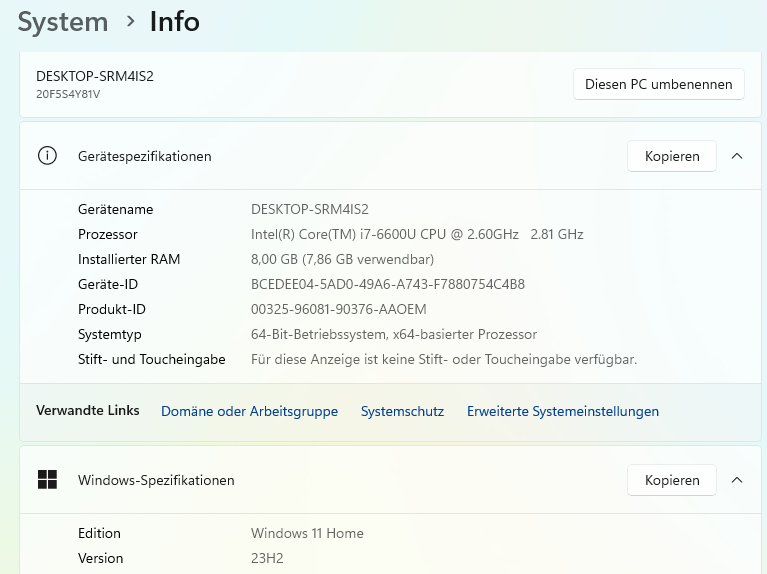Click the Info breadcrumb title
Viewport: 767px width, 574px height.
175,22
